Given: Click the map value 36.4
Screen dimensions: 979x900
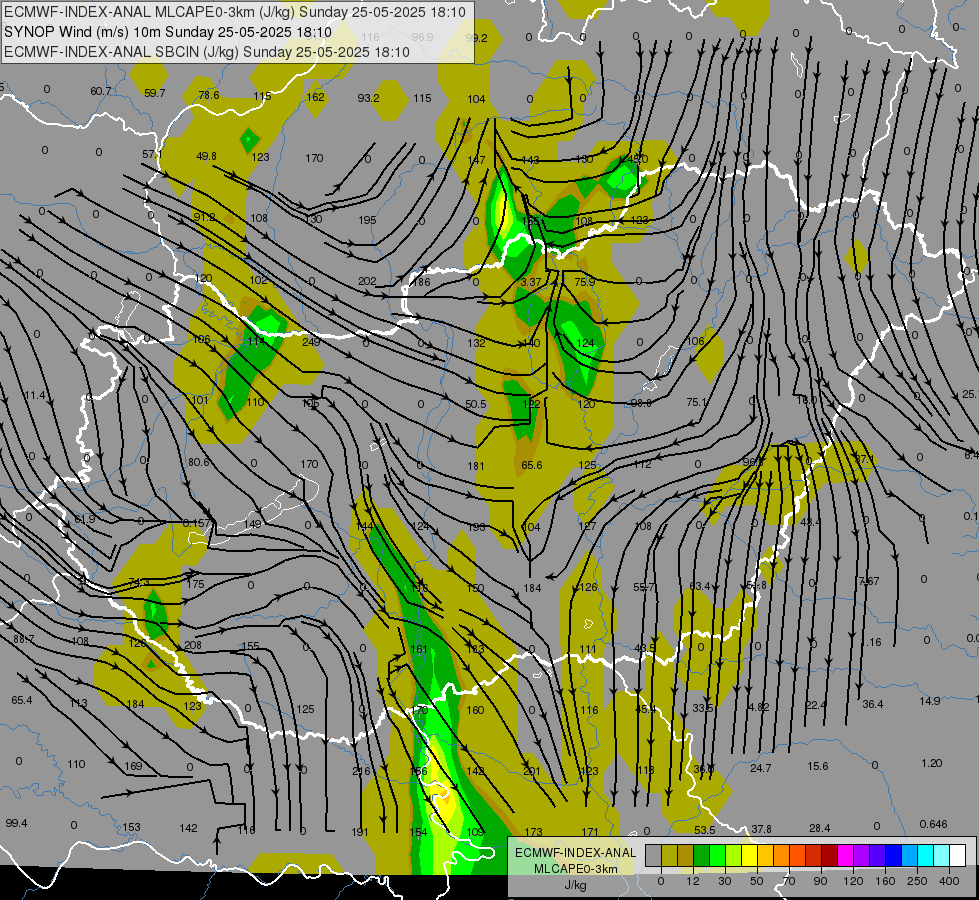Looking at the screenshot, I should [873, 705].
